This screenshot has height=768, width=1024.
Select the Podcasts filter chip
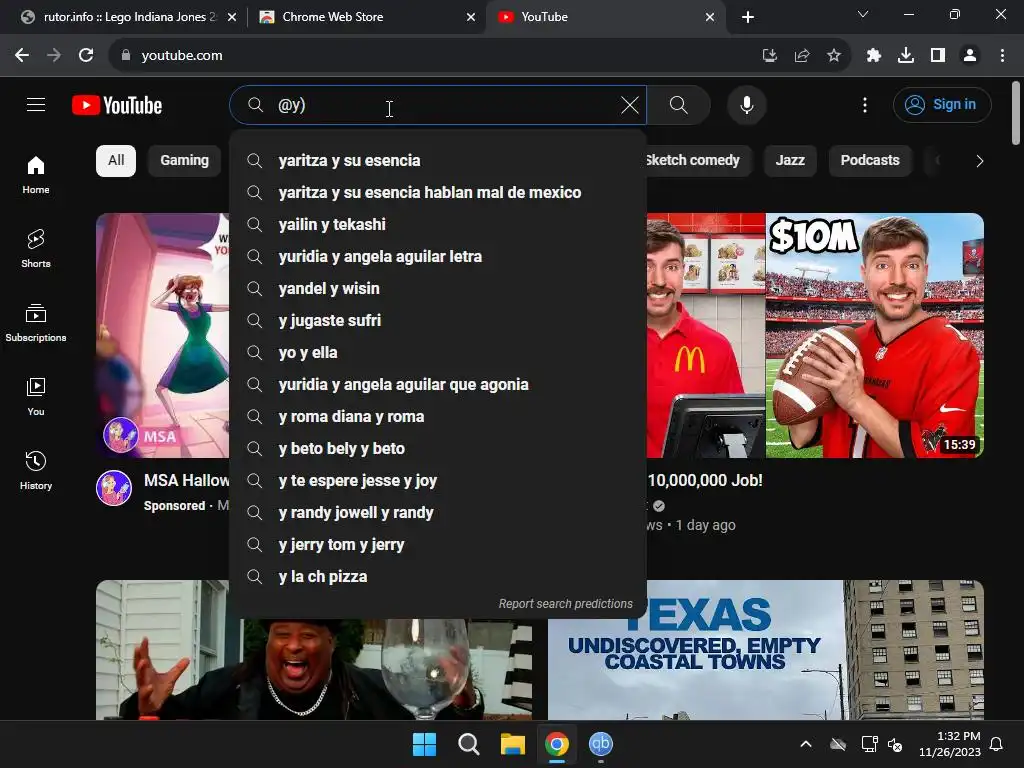(x=870, y=161)
